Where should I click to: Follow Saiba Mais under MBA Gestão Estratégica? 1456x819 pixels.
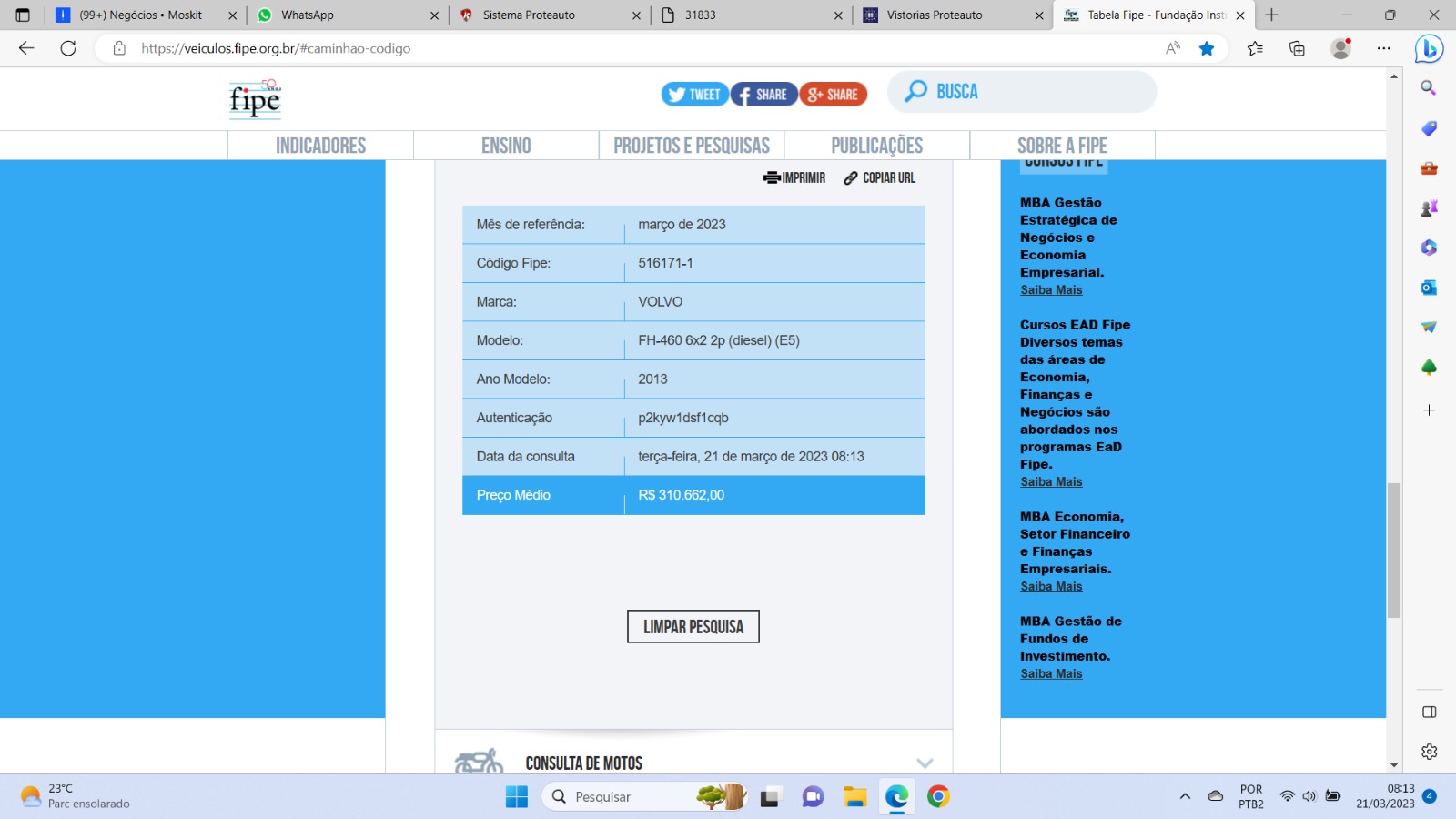[x=1051, y=290]
